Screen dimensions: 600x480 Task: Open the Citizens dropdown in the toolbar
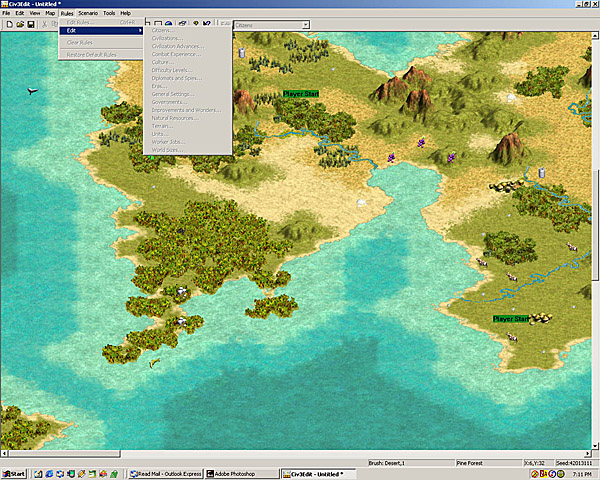click(x=271, y=25)
